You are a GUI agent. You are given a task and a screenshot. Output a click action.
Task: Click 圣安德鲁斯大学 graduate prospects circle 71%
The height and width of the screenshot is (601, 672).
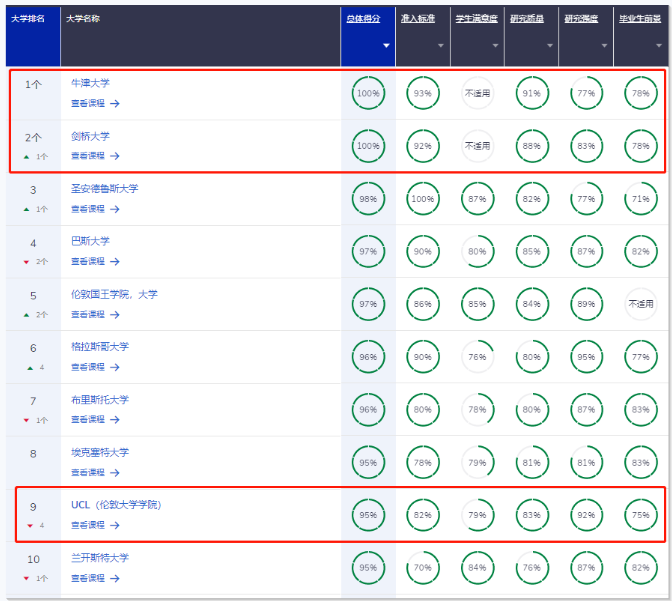pos(640,199)
